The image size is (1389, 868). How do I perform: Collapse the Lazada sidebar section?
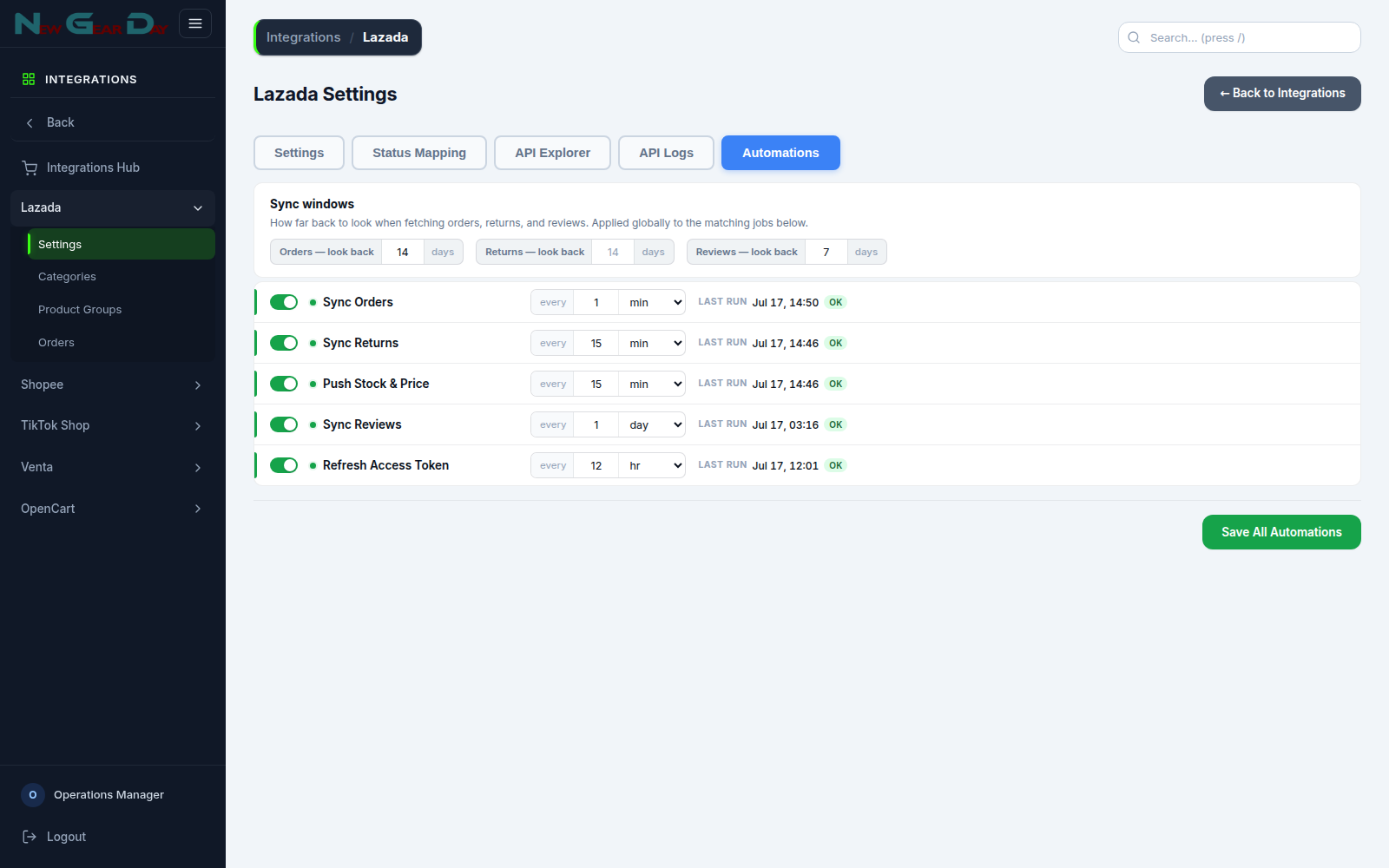pyautogui.click(x=113, y=207)
